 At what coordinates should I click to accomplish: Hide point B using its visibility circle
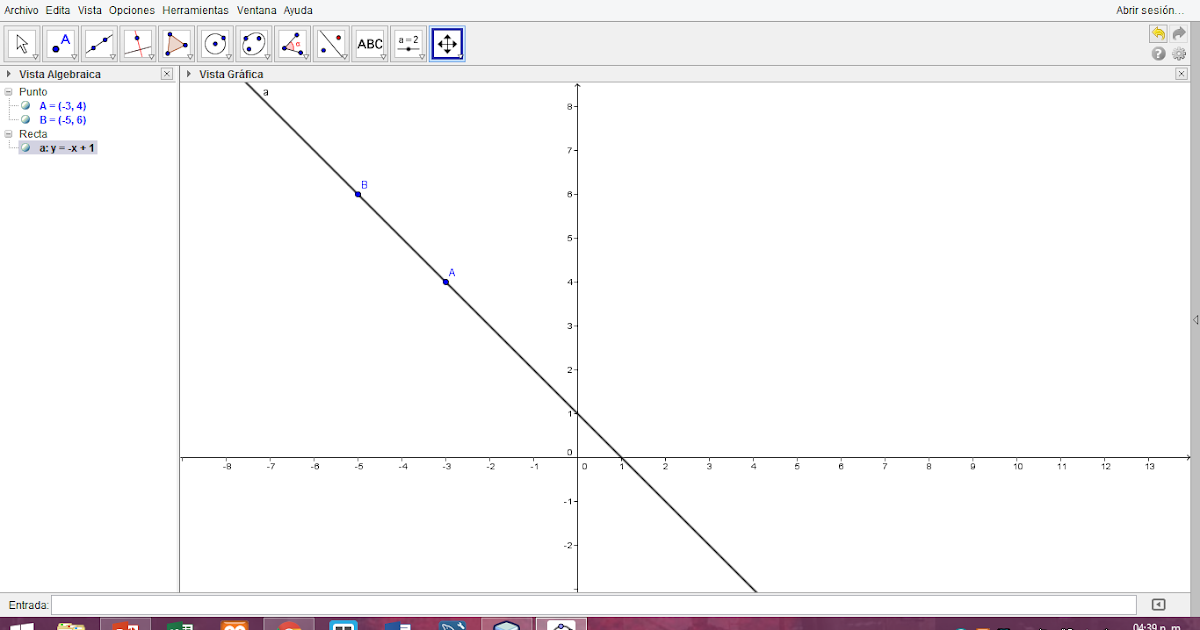tap(25, 118)
